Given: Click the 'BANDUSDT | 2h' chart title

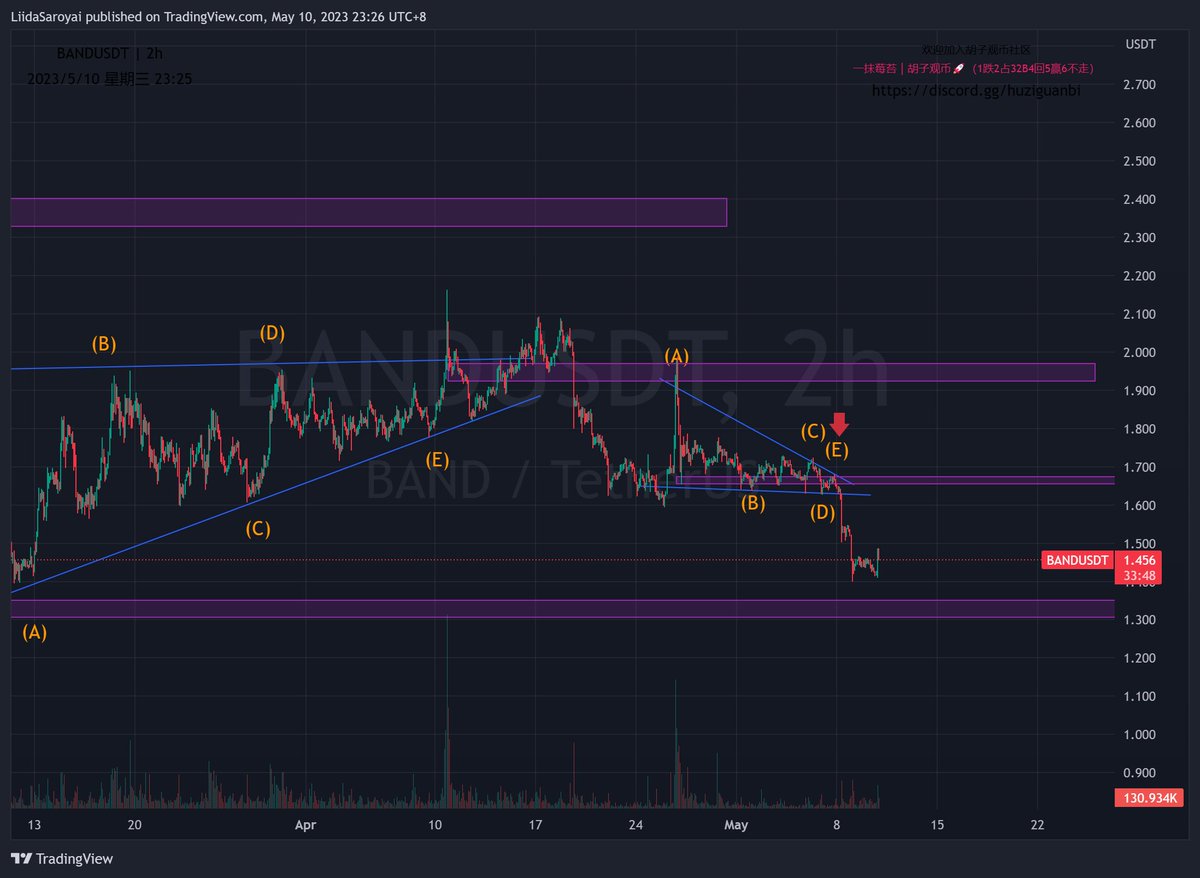Looking at the screenshot, I should tap(112, 53).
